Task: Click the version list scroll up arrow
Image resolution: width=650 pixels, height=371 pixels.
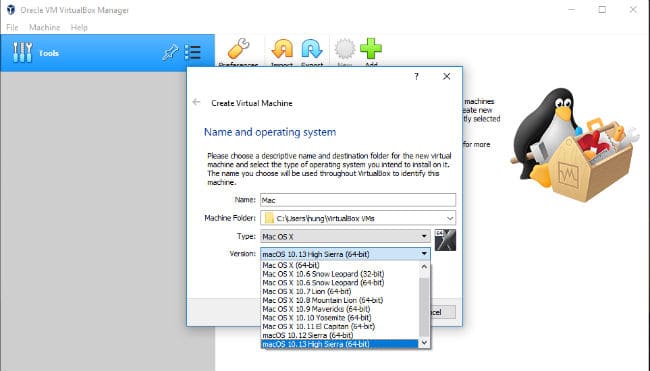Action: pyautogui.click(x=424, y=267)
